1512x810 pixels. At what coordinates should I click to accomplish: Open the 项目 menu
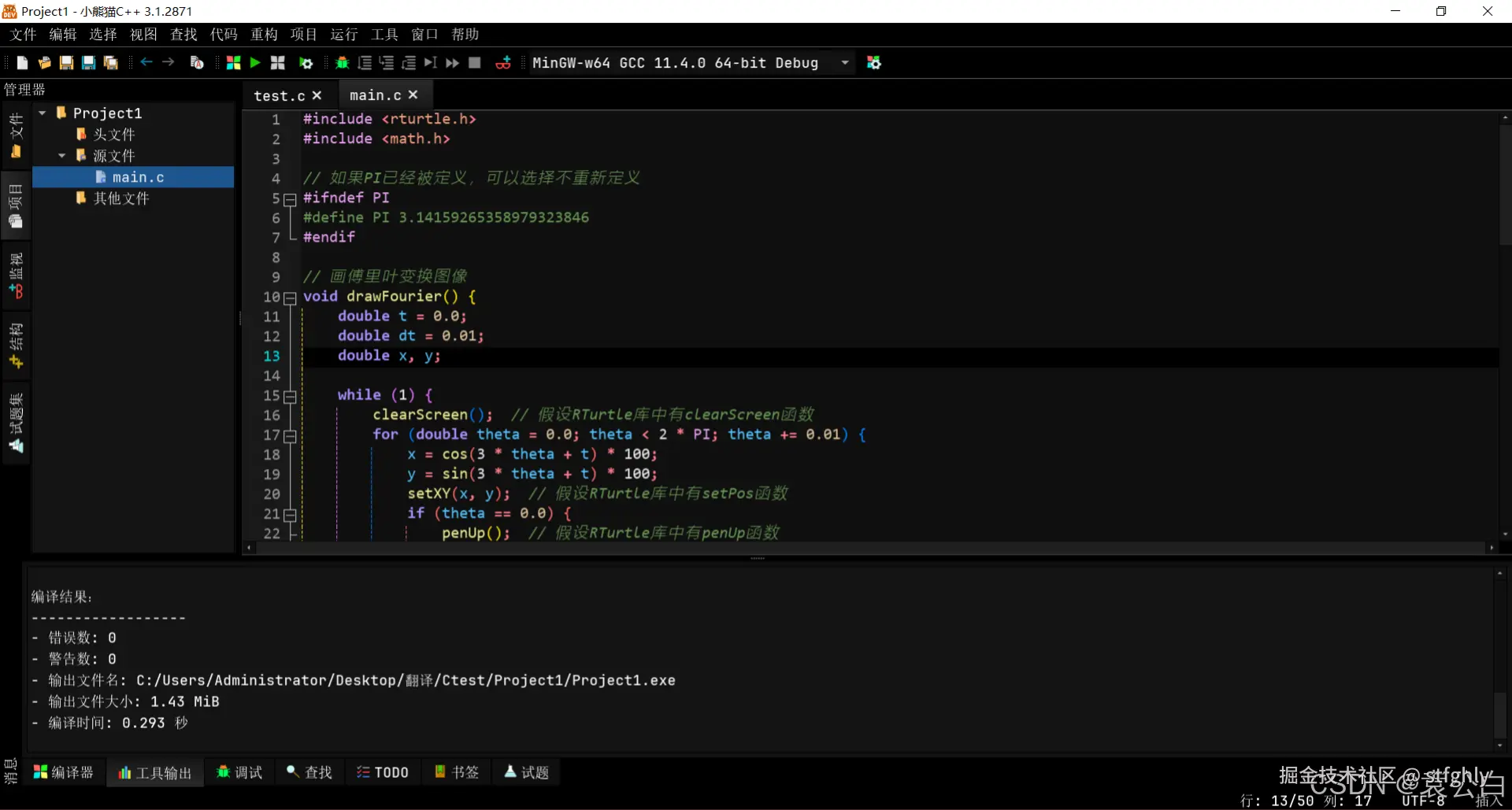303,35
